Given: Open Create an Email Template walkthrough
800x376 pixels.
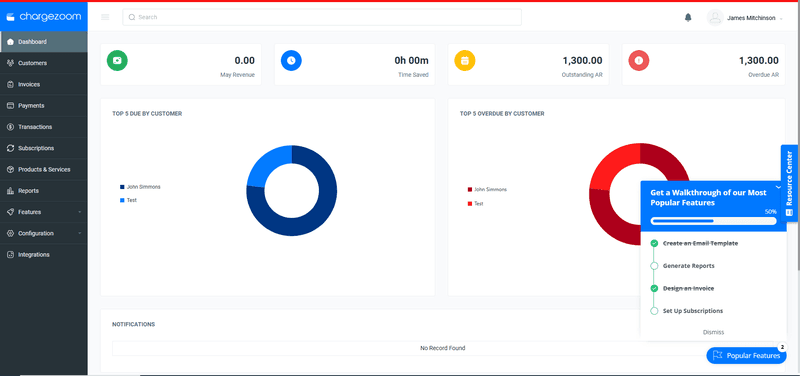Looking at the screenshot, I should 700,243.
